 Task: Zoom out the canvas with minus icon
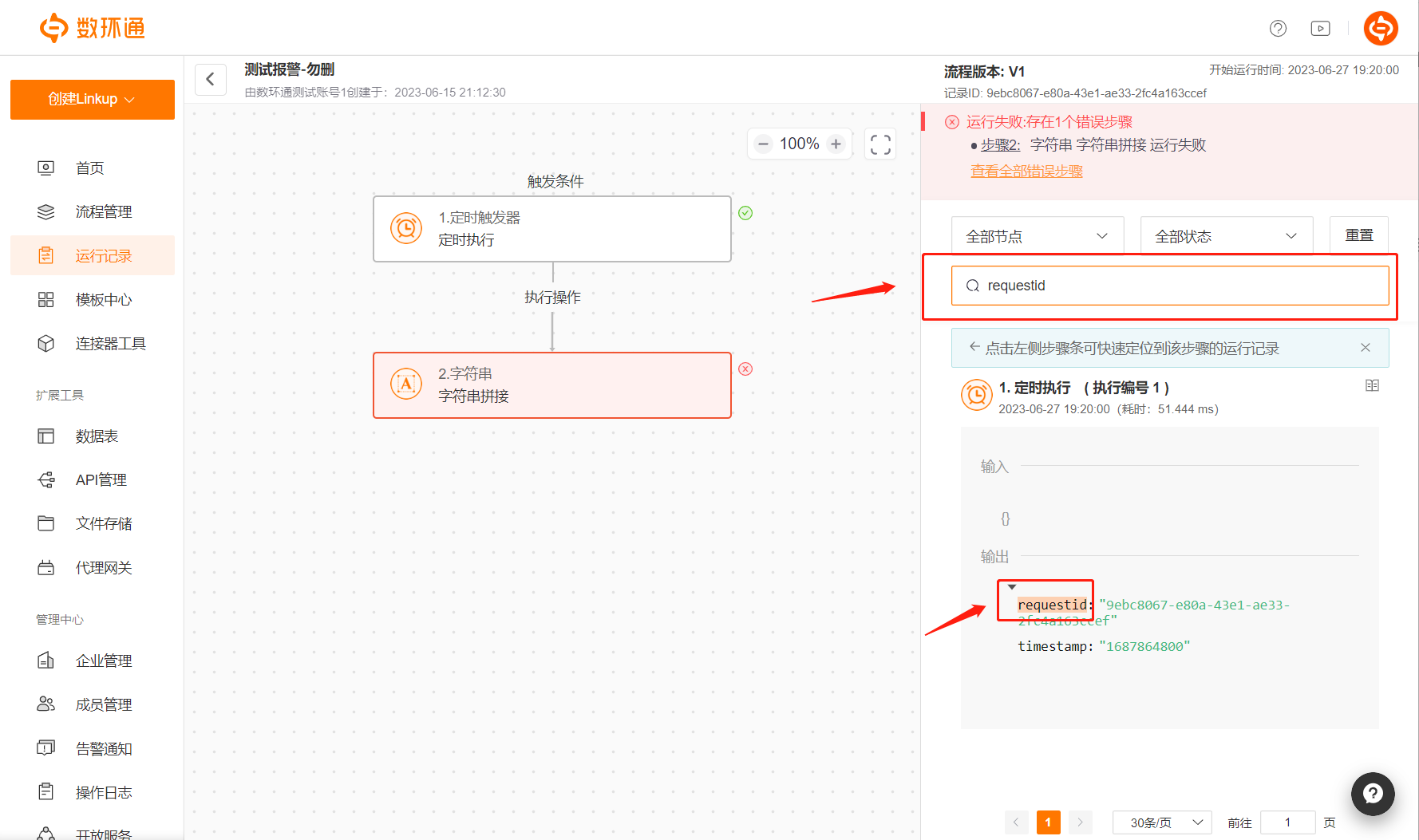tap(763, 144)
